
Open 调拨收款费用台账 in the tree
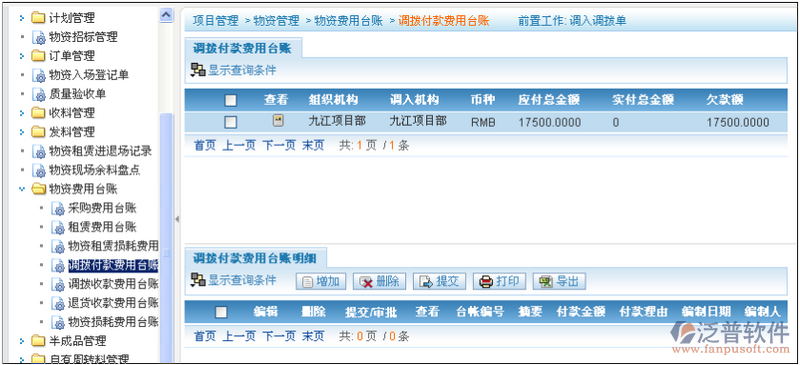point(113,284)
